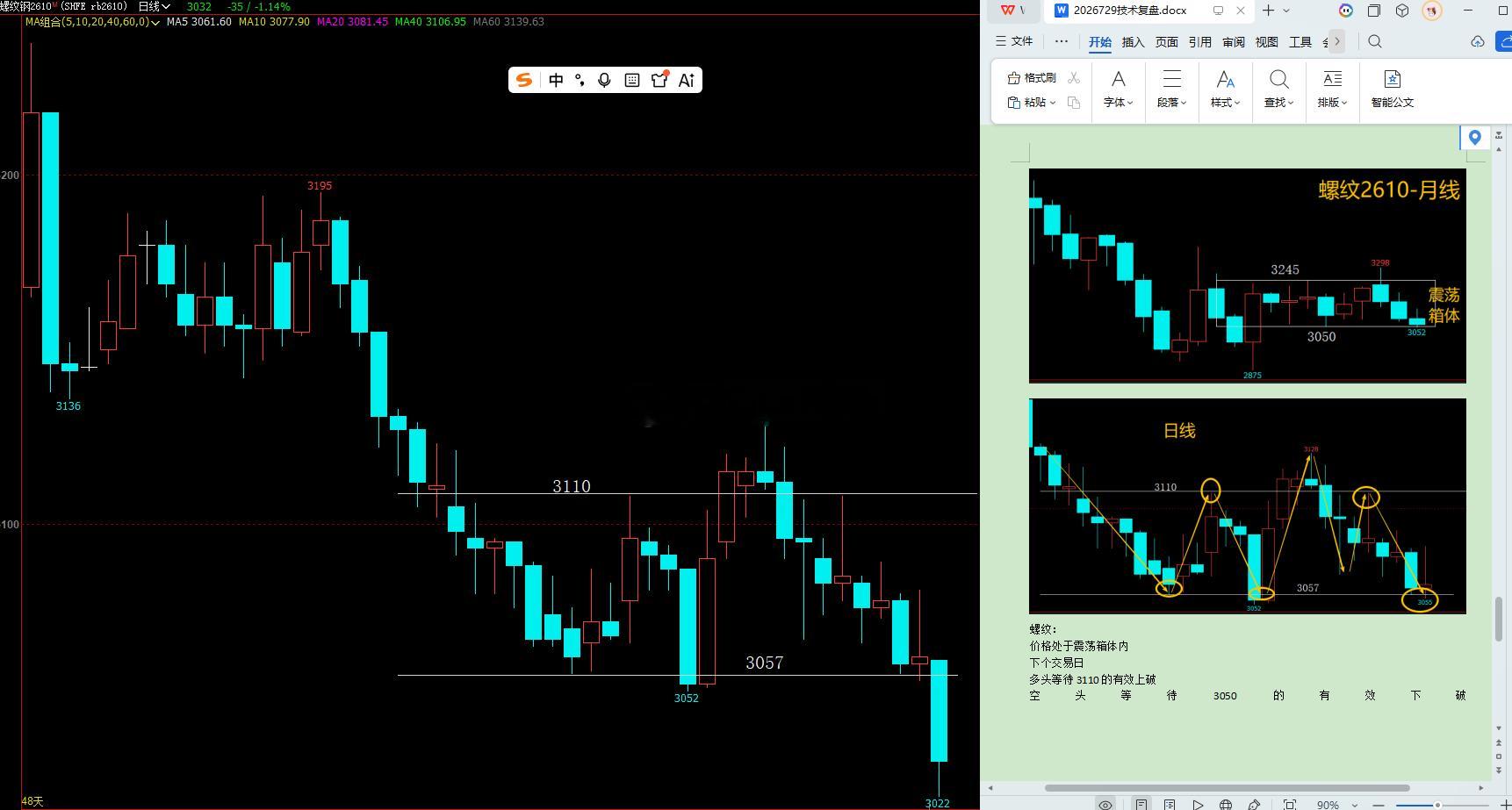The width and height of the screenshot is (1512, 810).
Task: Click the cloud upload sync icon
Action: (1478, 41)
